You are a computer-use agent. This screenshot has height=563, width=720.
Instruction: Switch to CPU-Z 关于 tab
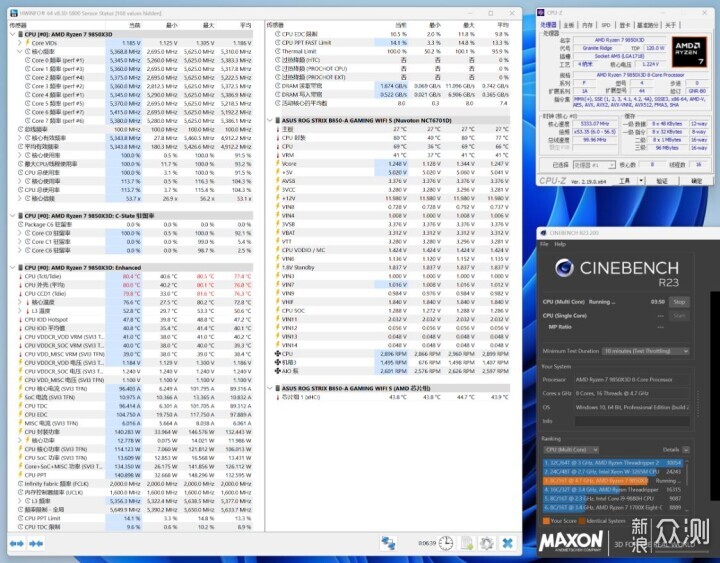click(x=670, y=25)
